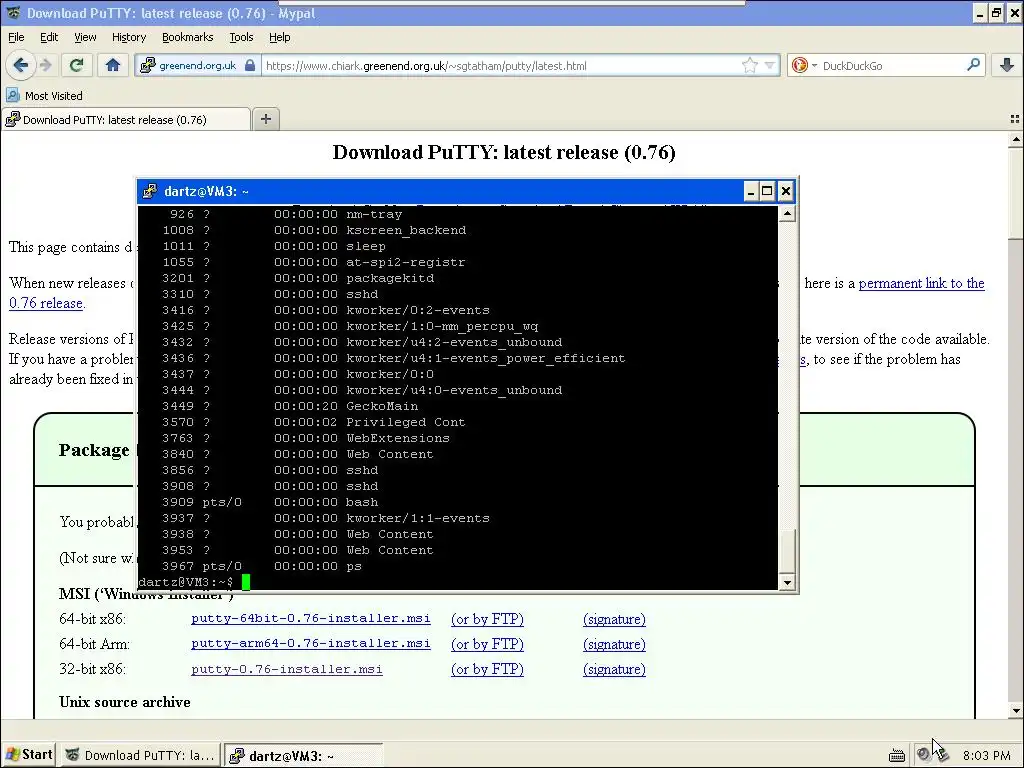Click the PuTTY terminal scrollbar thumb

click(x=788, y=549)
